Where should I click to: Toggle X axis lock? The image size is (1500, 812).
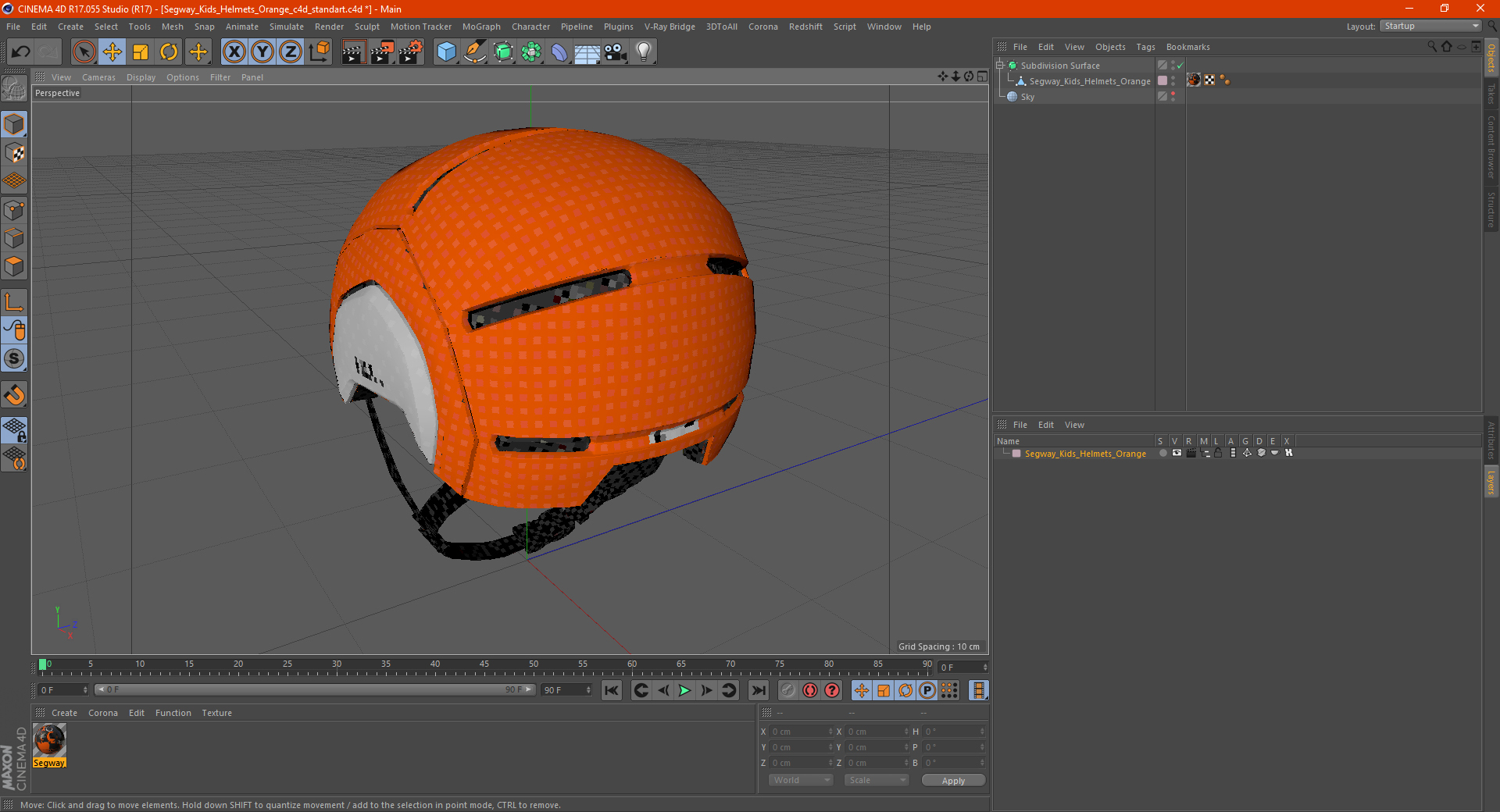234,52
